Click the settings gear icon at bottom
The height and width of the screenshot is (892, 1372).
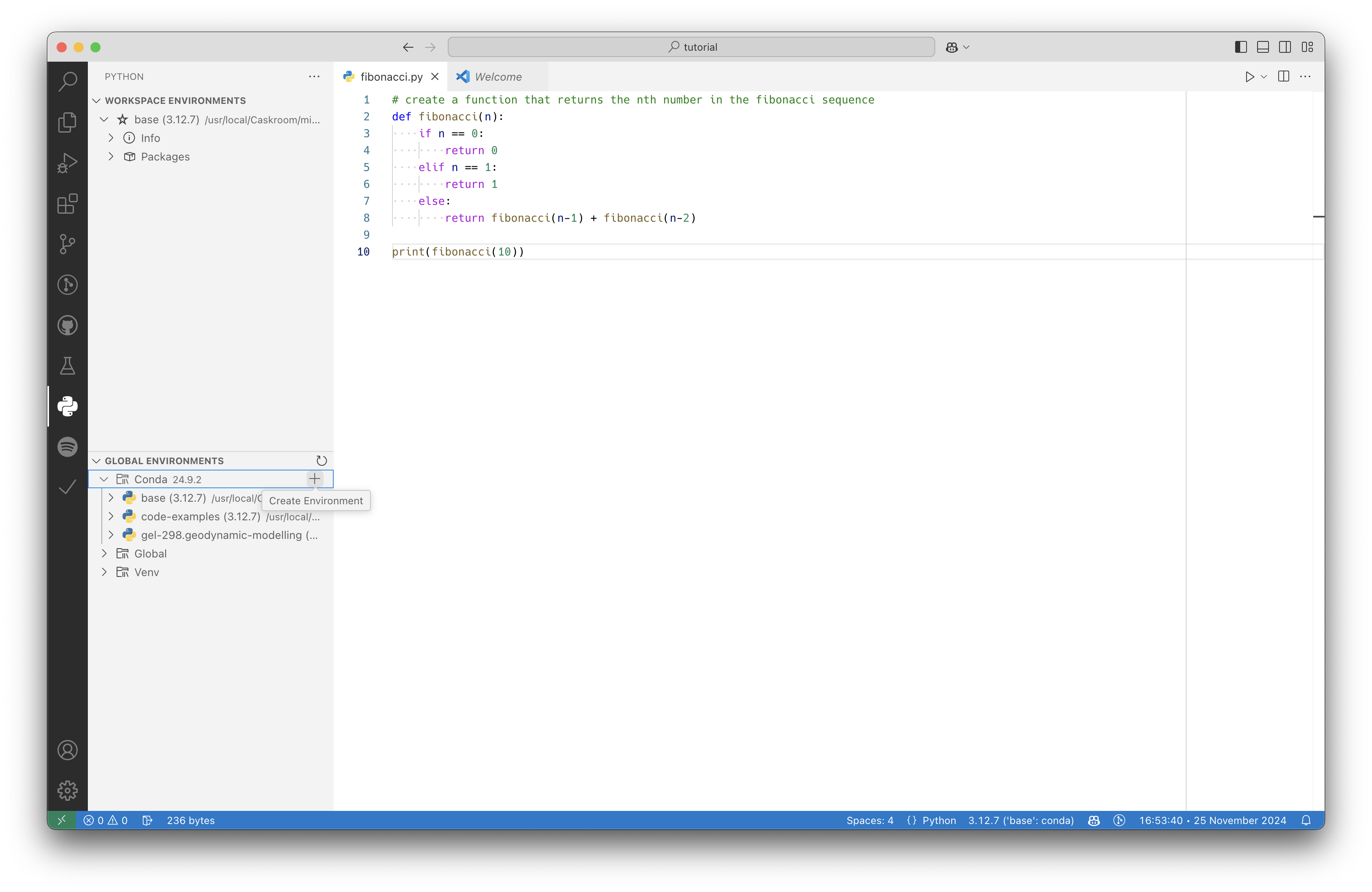tap(67, 790)
